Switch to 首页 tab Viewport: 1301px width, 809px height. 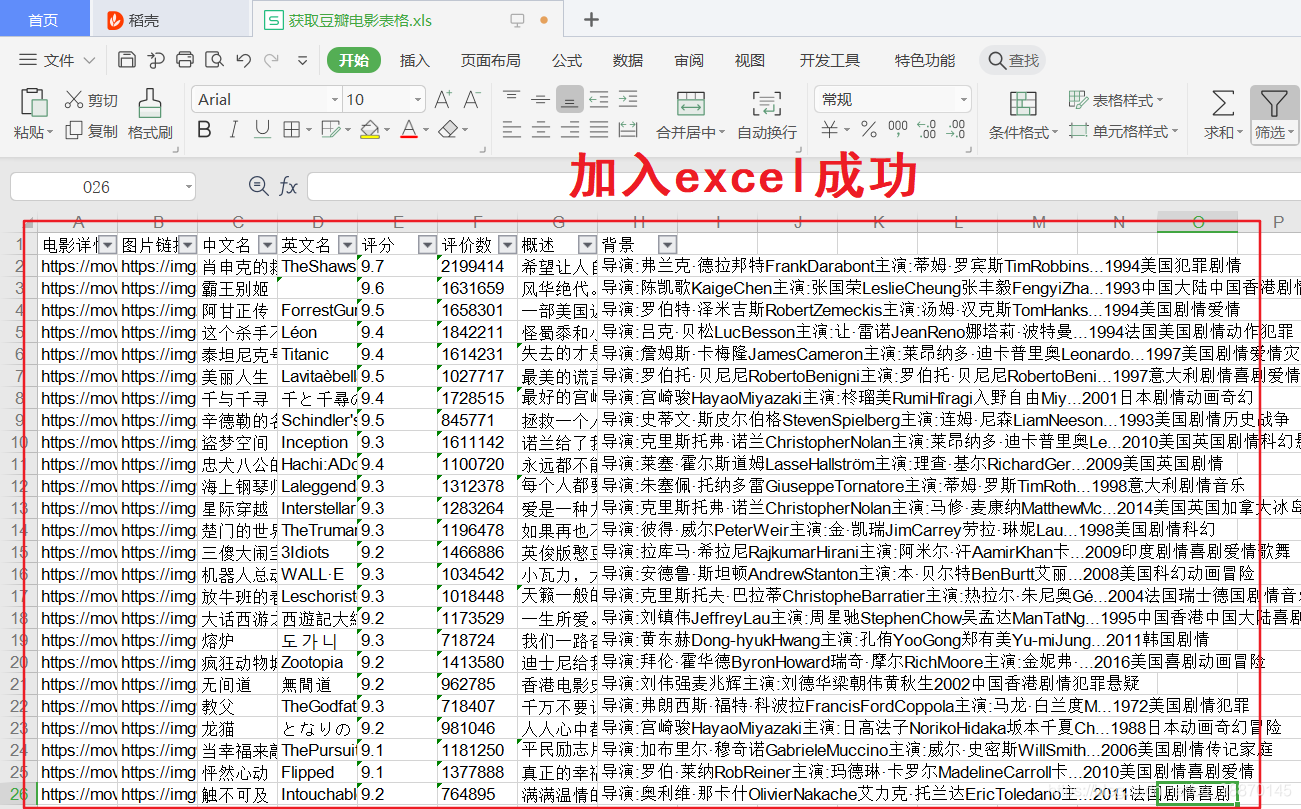(x=43, y=19)
